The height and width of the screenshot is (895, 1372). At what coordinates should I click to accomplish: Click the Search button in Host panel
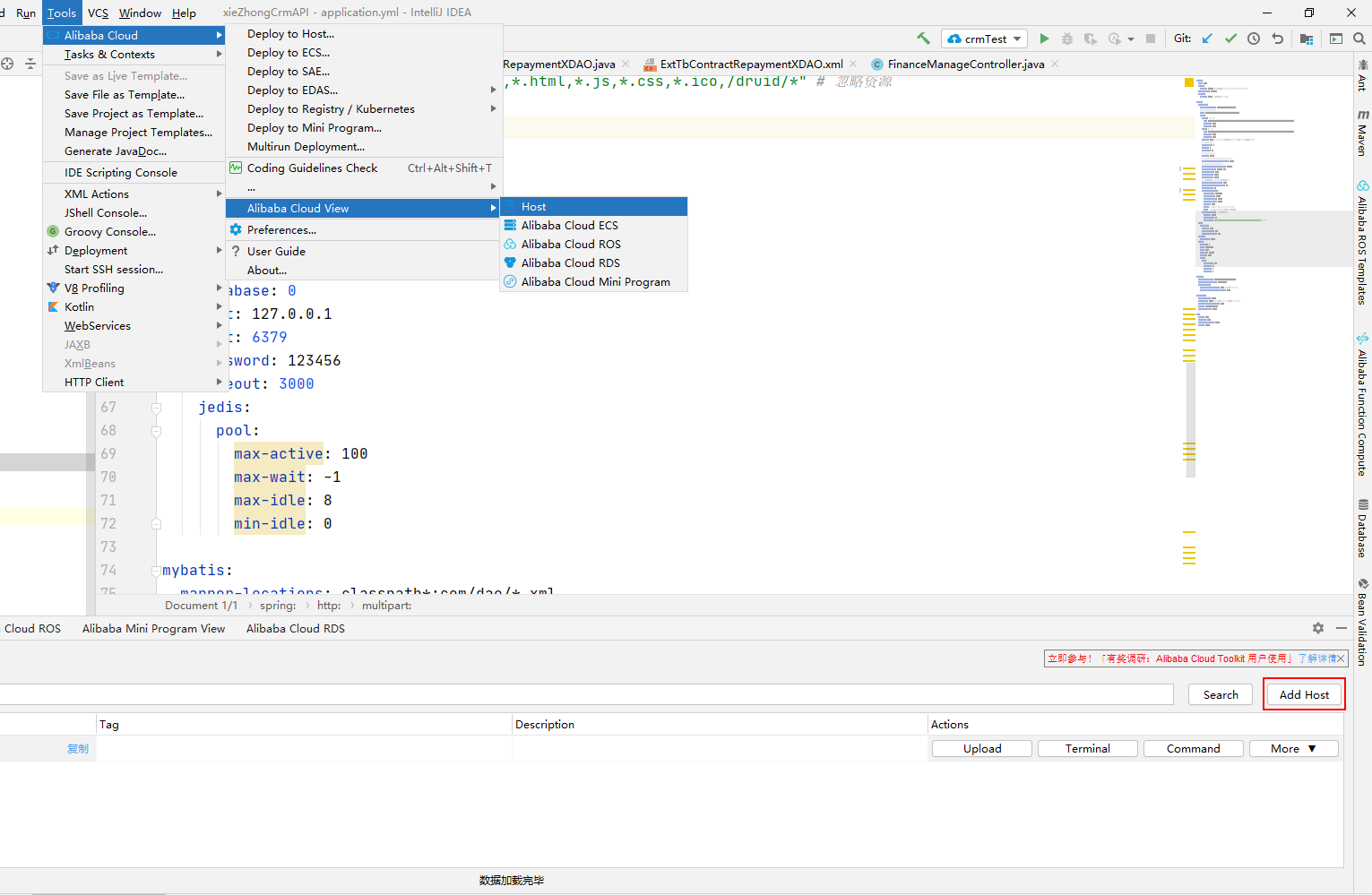1220,695
